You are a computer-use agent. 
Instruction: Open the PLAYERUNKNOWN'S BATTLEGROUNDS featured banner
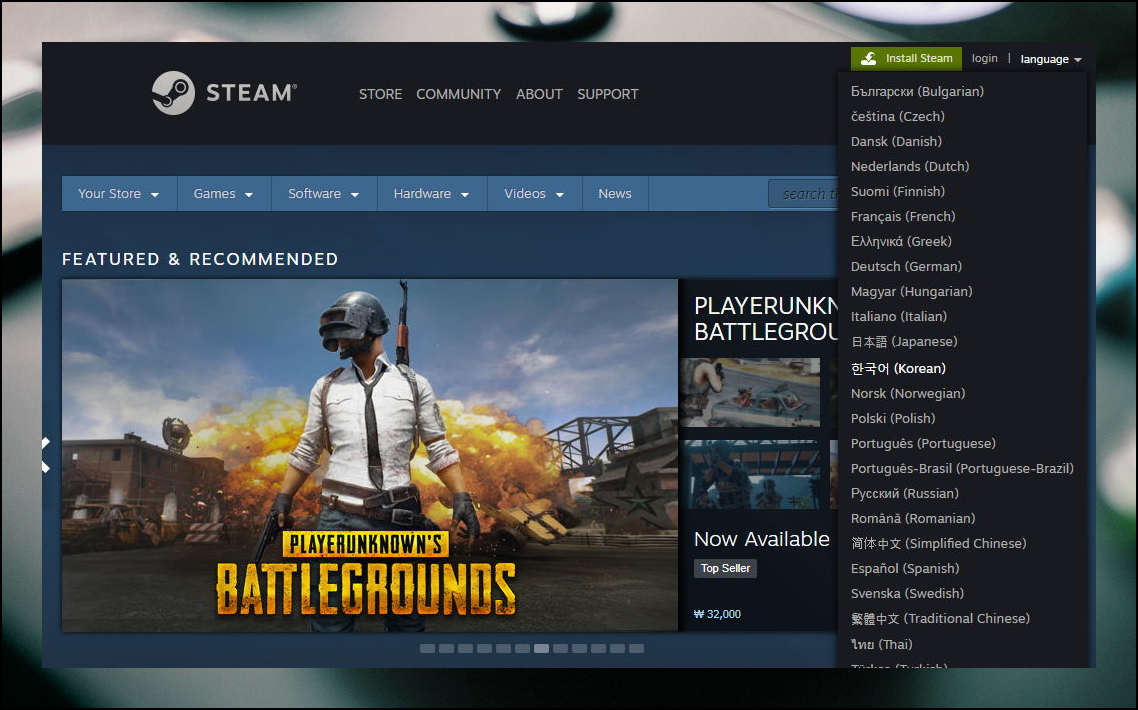coord(370,455)
